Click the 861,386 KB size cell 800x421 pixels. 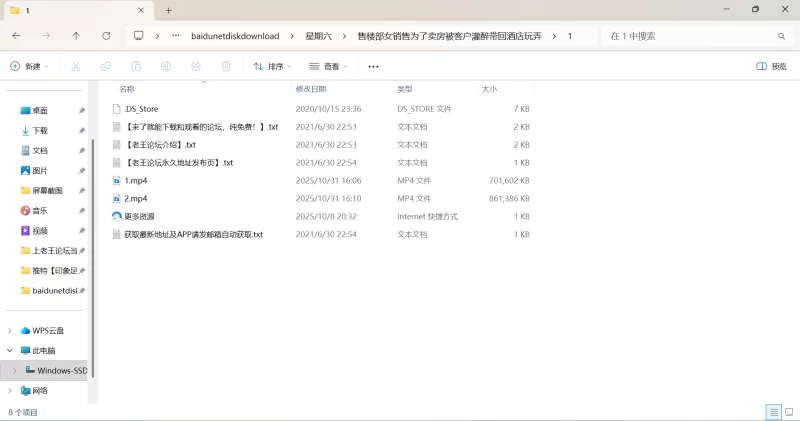[509, 199]
